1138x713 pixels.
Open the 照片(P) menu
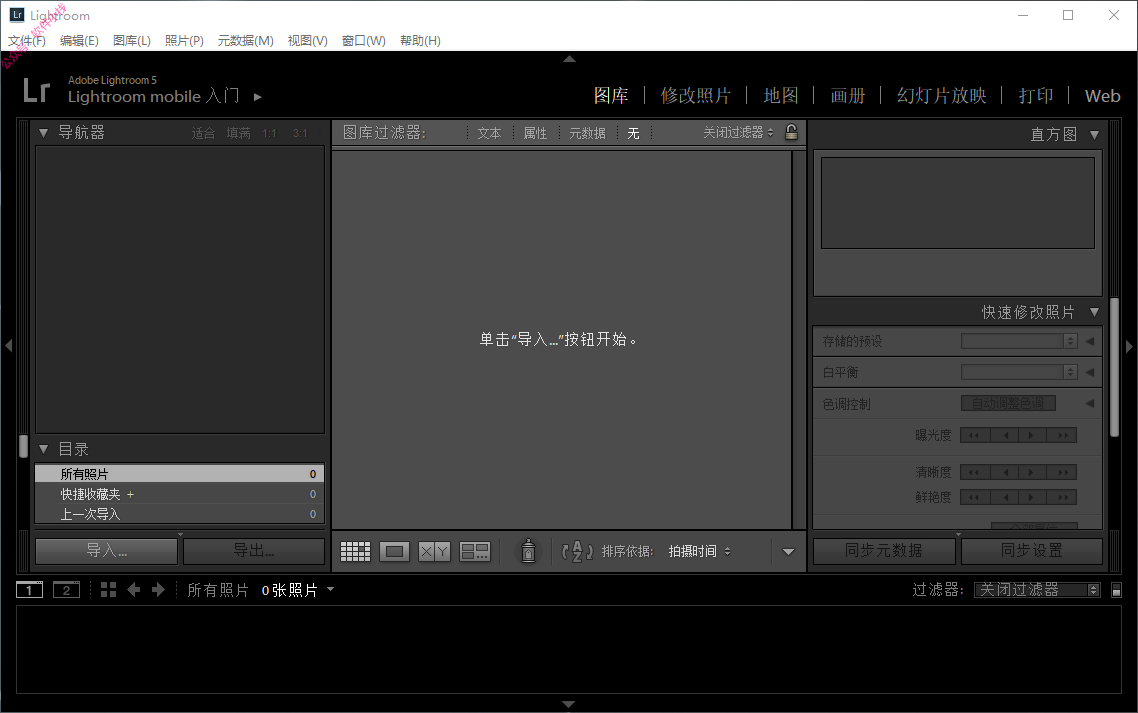pos(184,41)
